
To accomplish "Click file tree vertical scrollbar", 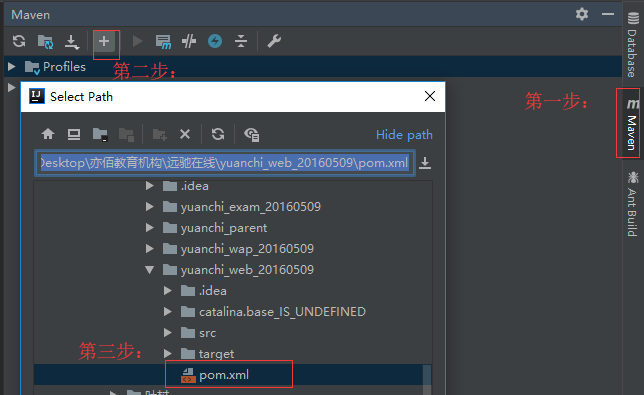I will pos(427,379).
